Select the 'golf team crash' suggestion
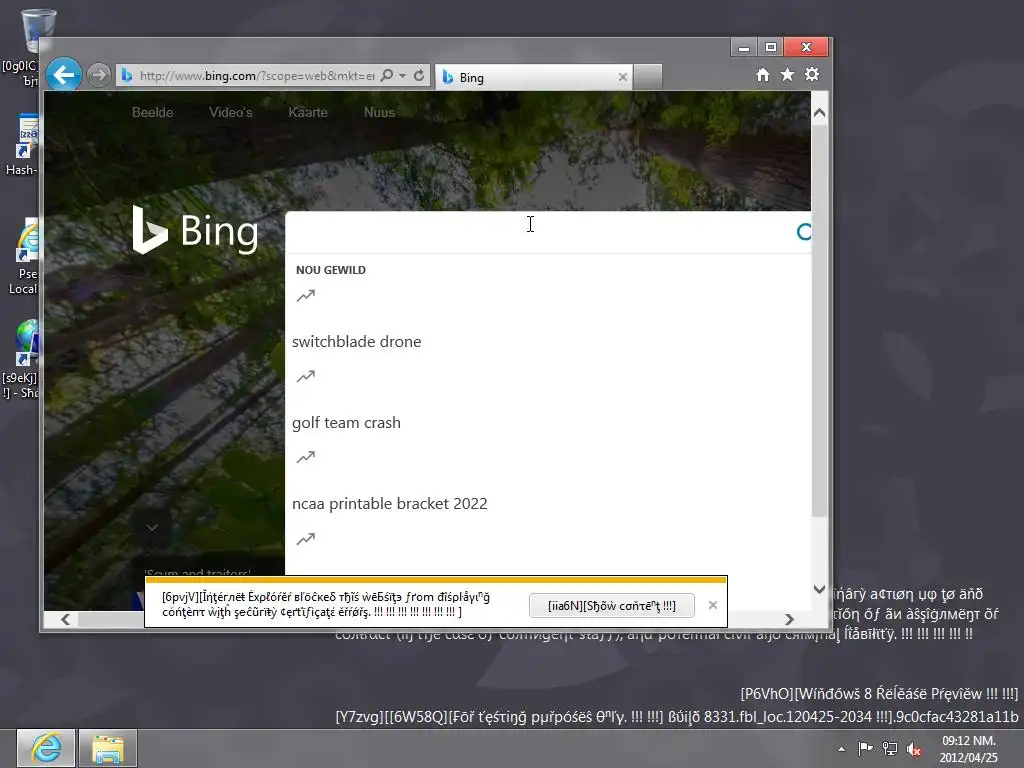The image size is (1024, 768). click(346, 423)
